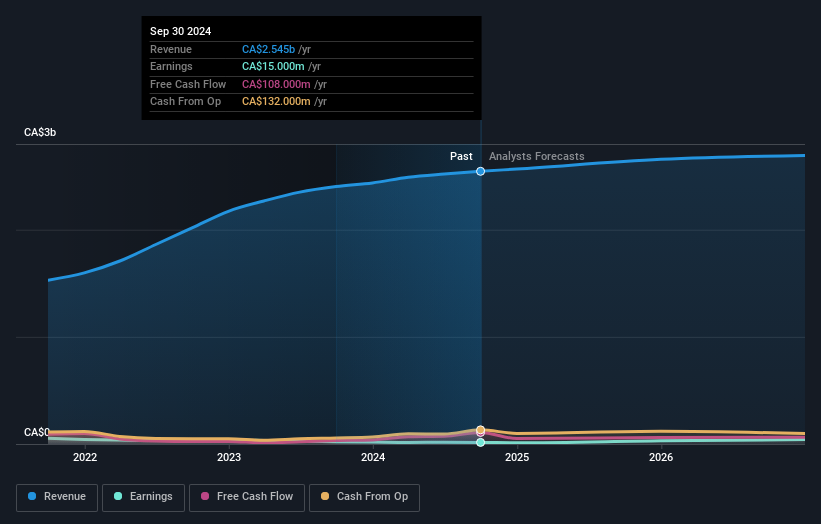Toggle the Earnings legend series
This screenshot has height=524, width=821.
[143, 497]
